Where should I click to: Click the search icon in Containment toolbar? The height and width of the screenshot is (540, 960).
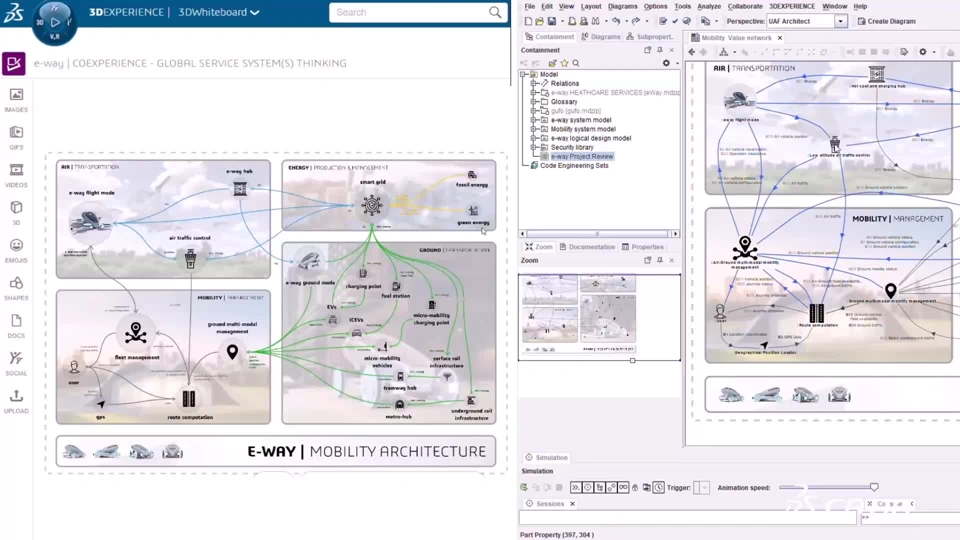pos(576,63)
